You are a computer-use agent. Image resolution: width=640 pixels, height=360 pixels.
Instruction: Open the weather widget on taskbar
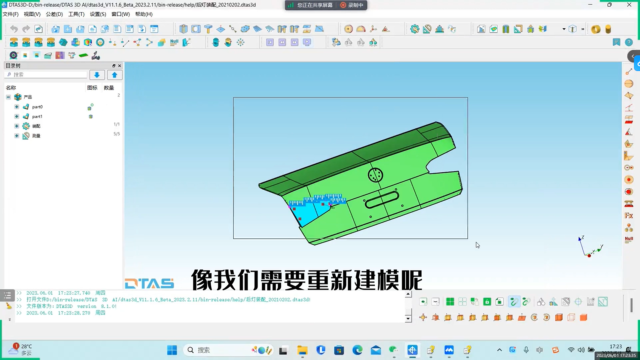coord(20,349)
